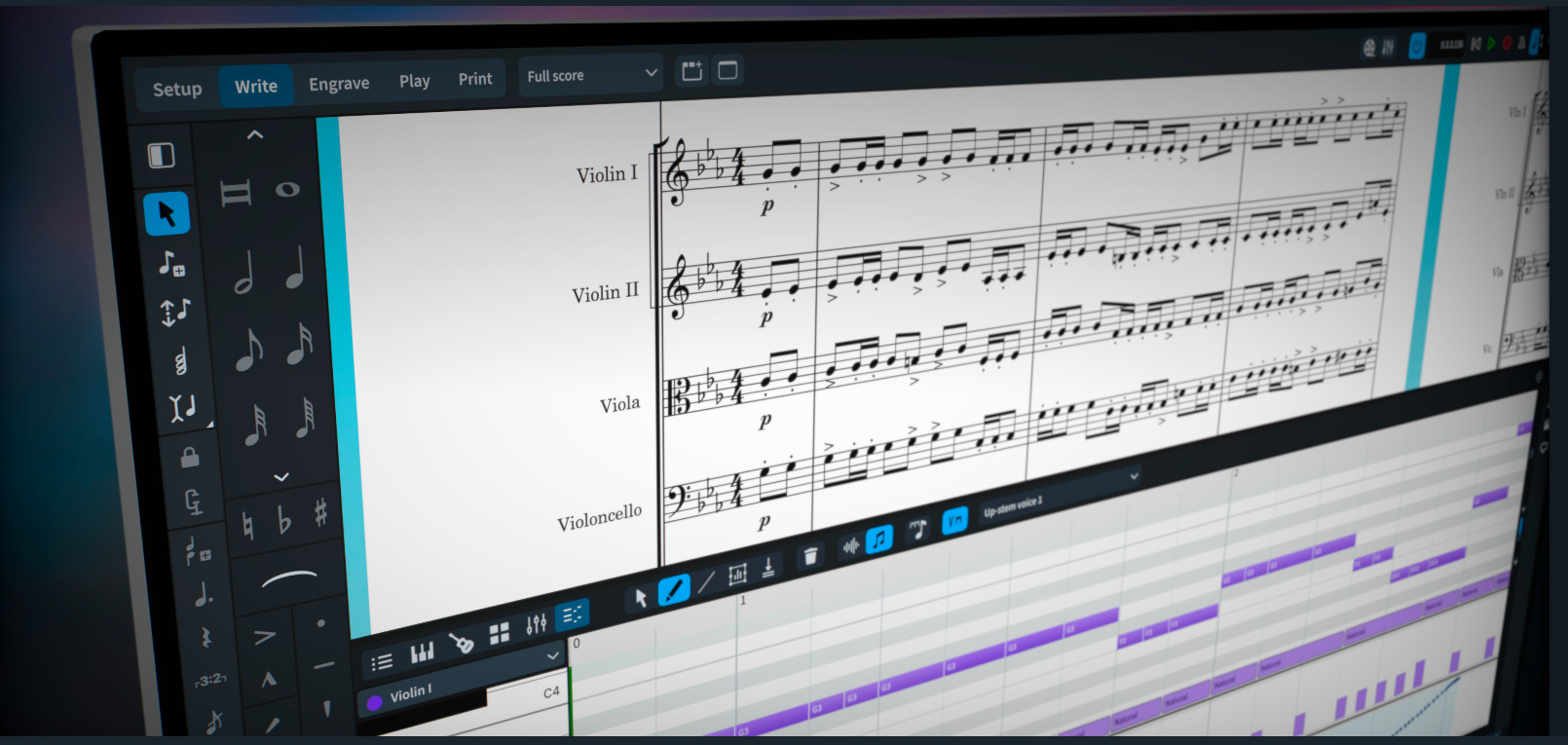Select the half note duration
This screenshot has height=745, width=1568.
244,273
